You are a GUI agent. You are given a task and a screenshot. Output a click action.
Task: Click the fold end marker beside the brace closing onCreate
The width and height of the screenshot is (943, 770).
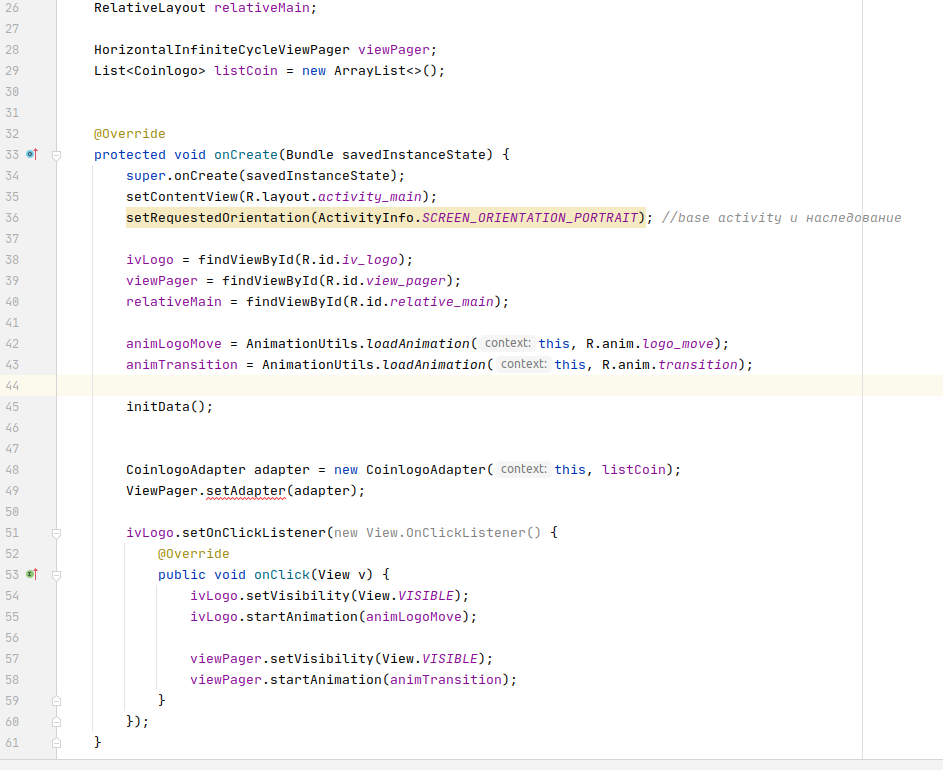pyautogui.click(x=57, y=743)
